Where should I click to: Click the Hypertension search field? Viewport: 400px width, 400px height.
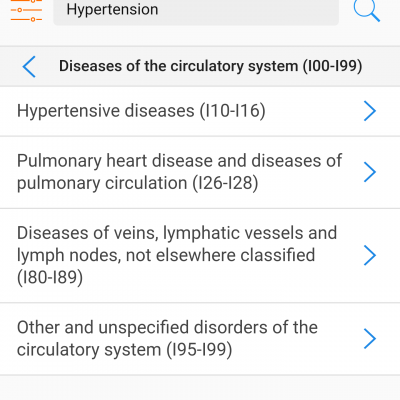[x=196, y=11]
